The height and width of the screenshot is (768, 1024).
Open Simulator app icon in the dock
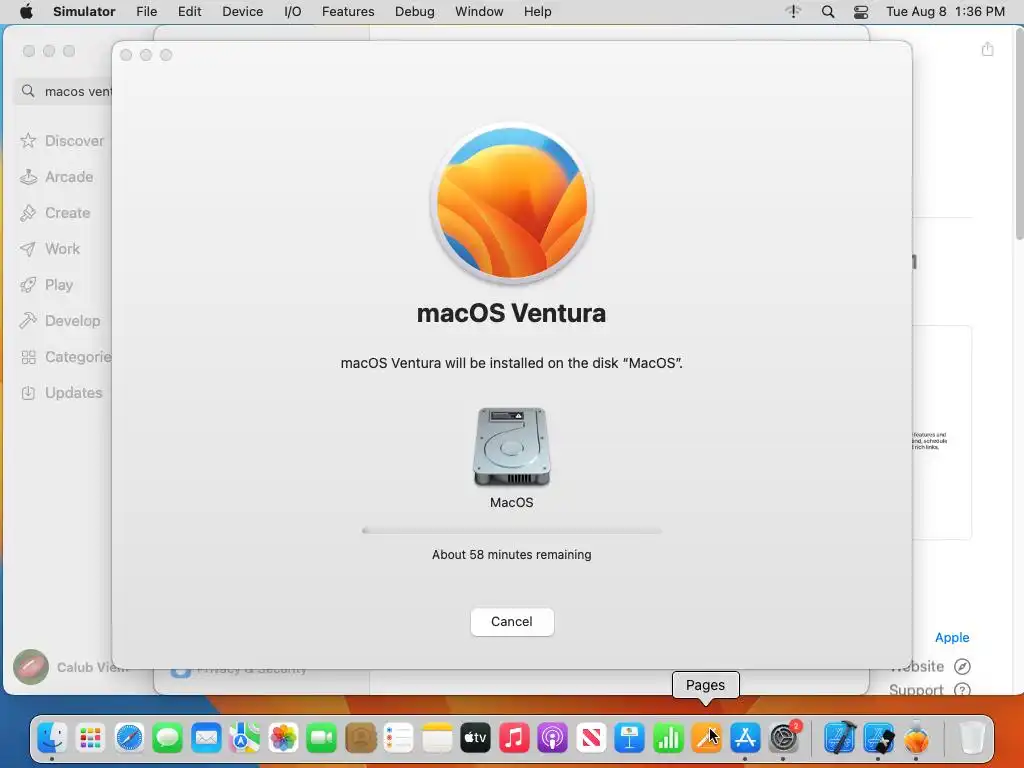pos(878,739)
